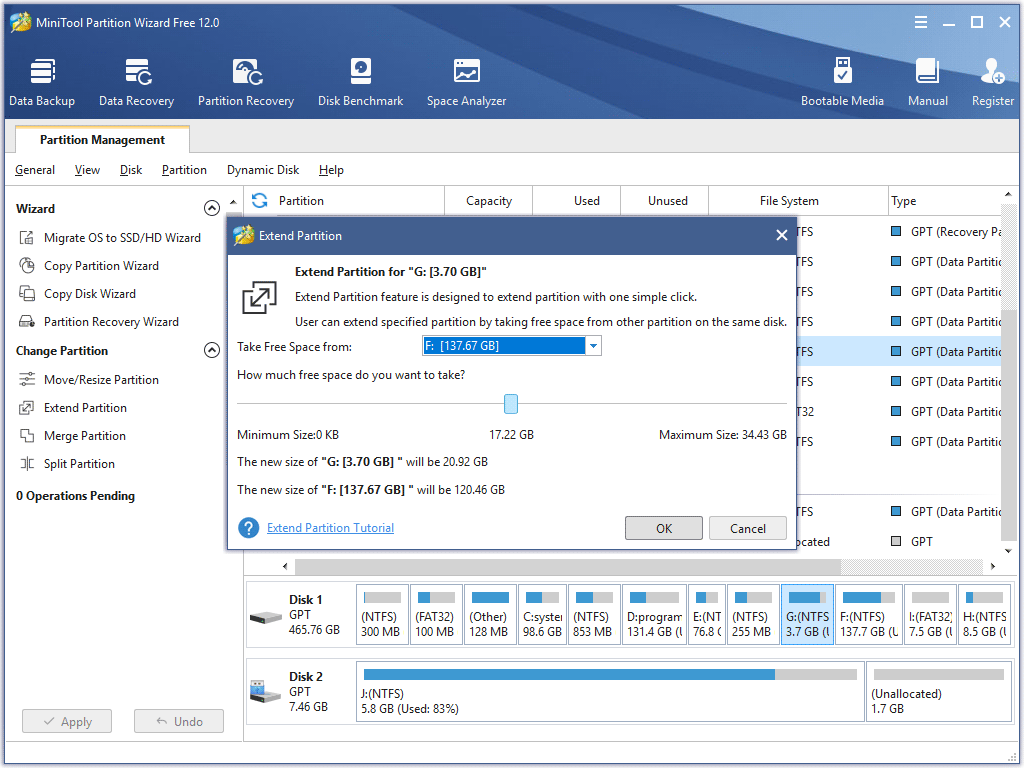This screenshot has height=768, width=1024.
Task: Open Partition Recovery in the top toolbar
Action: click(246, 82)
